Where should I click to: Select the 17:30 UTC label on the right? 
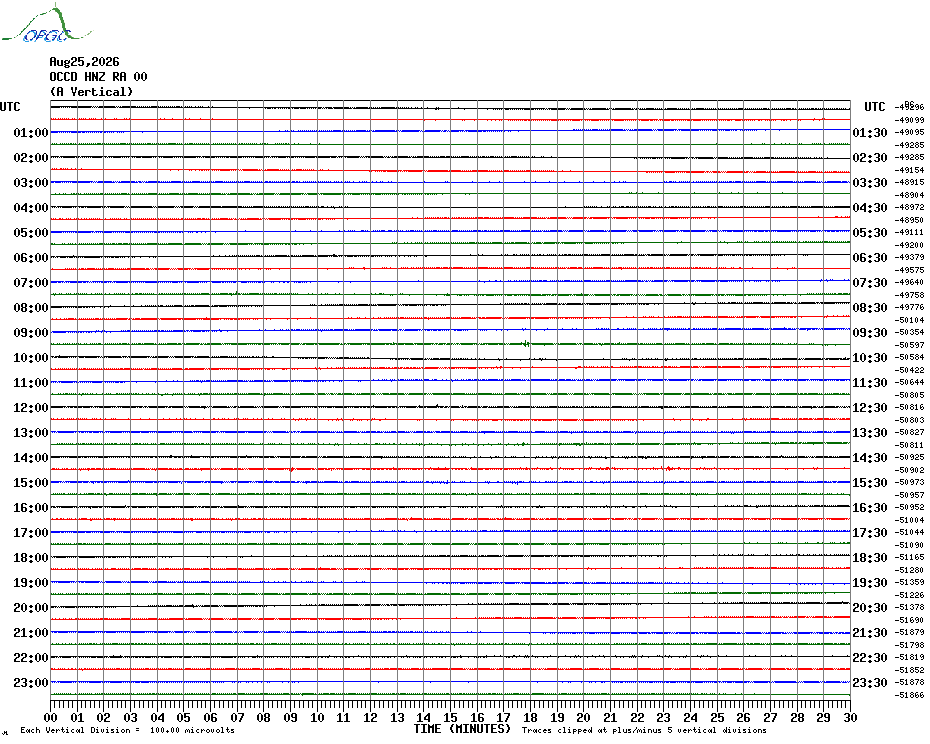coord(870,533)
